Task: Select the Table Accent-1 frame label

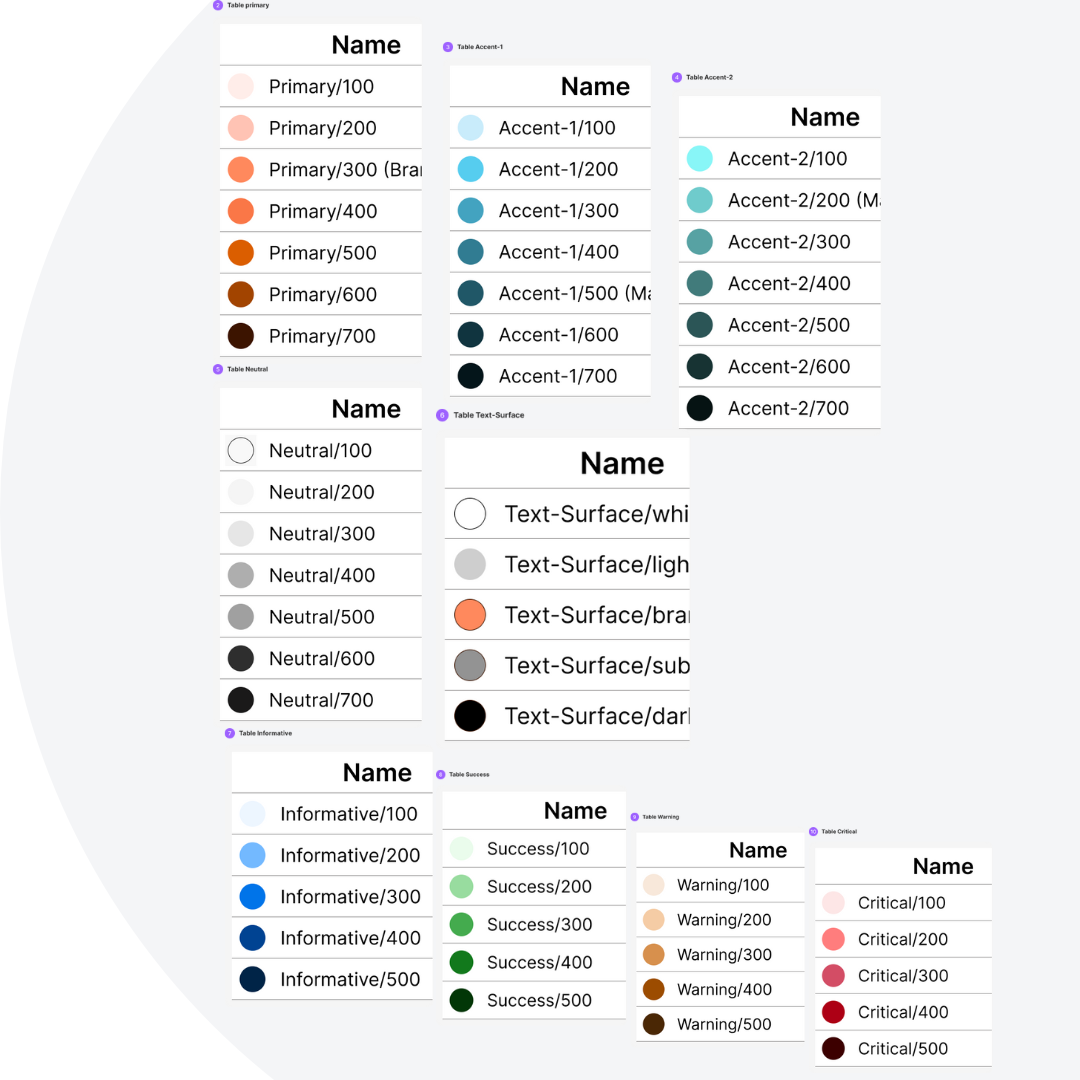Action: (x=480, y=47)
